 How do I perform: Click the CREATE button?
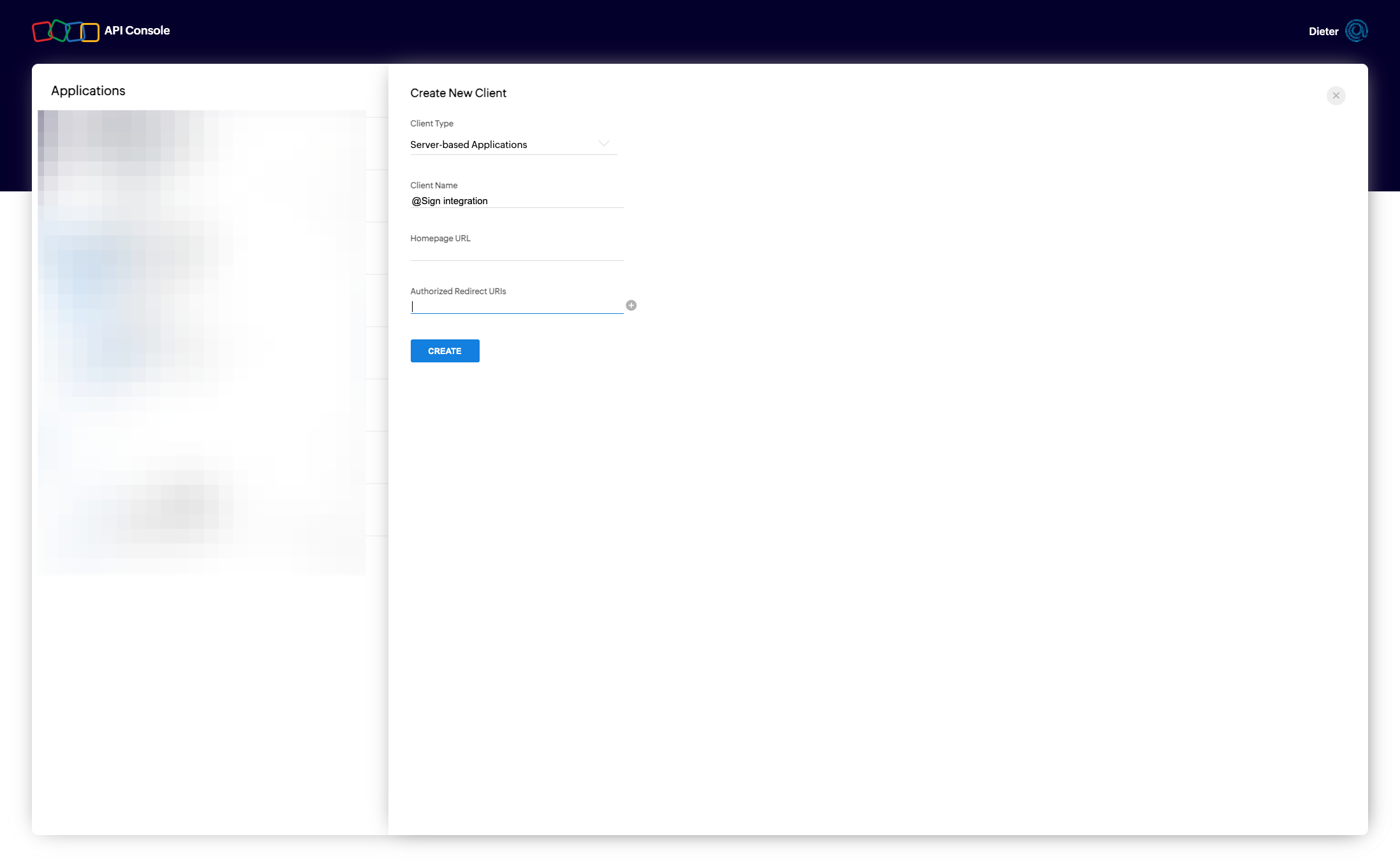tap(445, 351)
